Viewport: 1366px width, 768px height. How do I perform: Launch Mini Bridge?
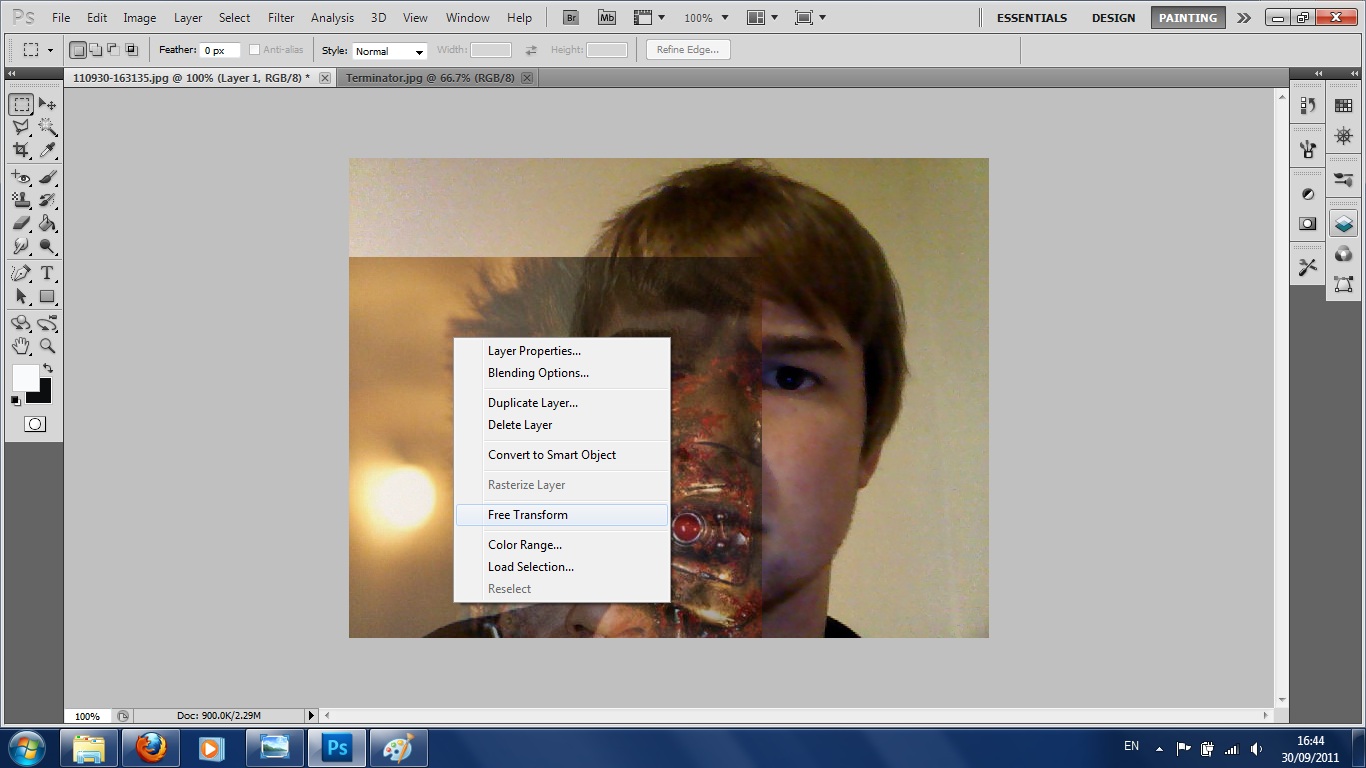click(x=607, y=17)
